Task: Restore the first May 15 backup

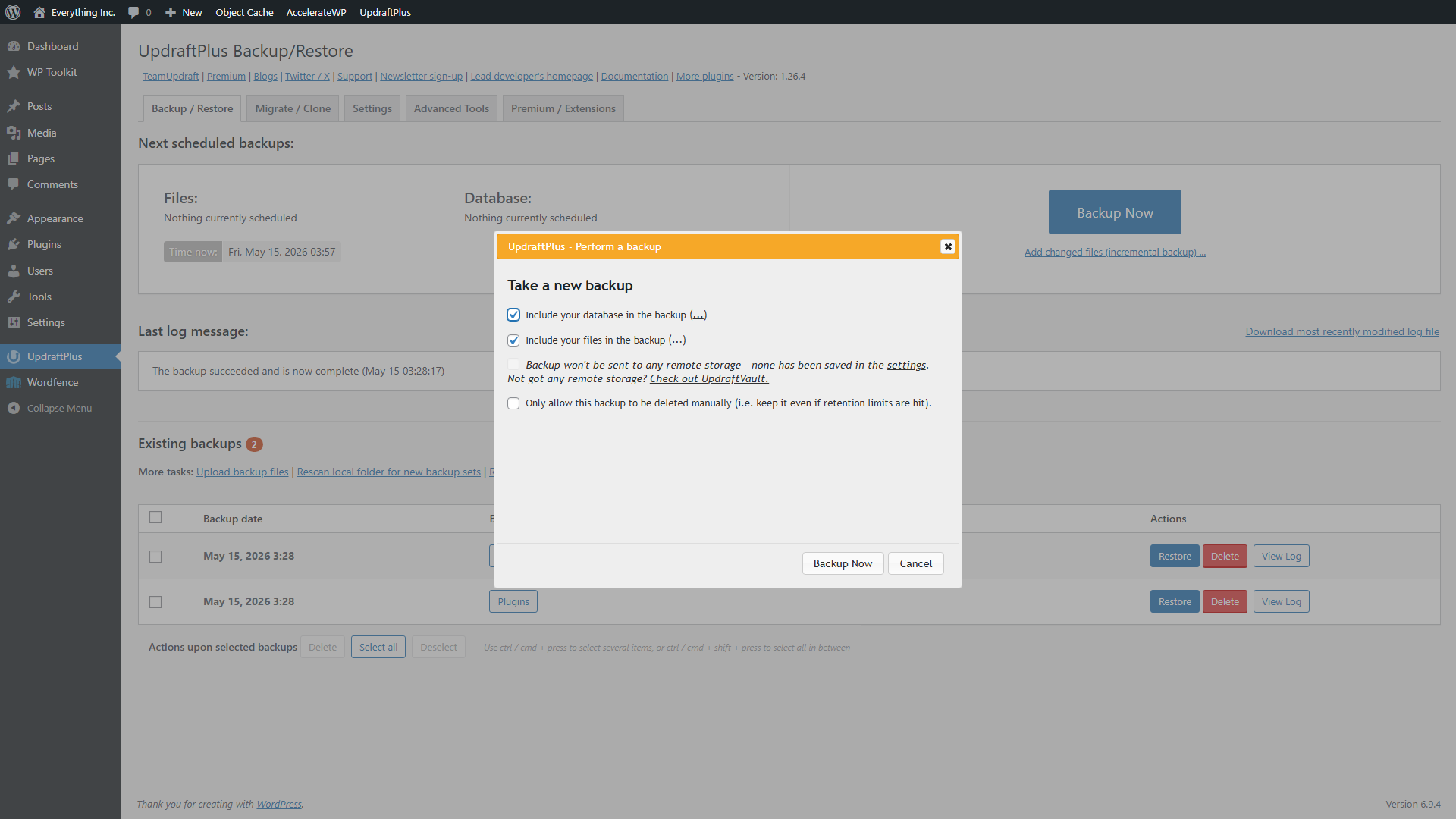Action: 1175,556
